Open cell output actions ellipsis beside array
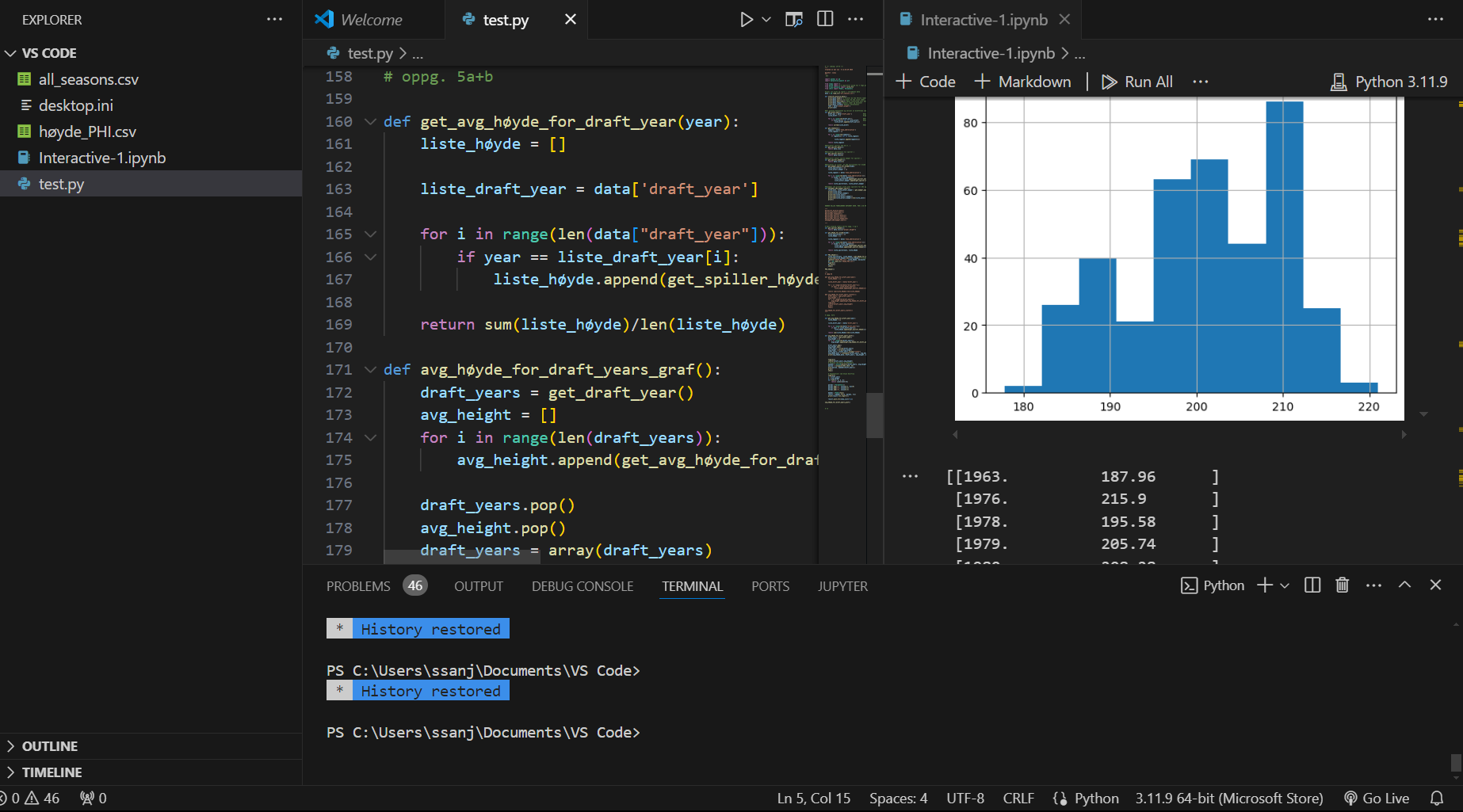The height and width of the screenshot is (812, 1463). 911,476
